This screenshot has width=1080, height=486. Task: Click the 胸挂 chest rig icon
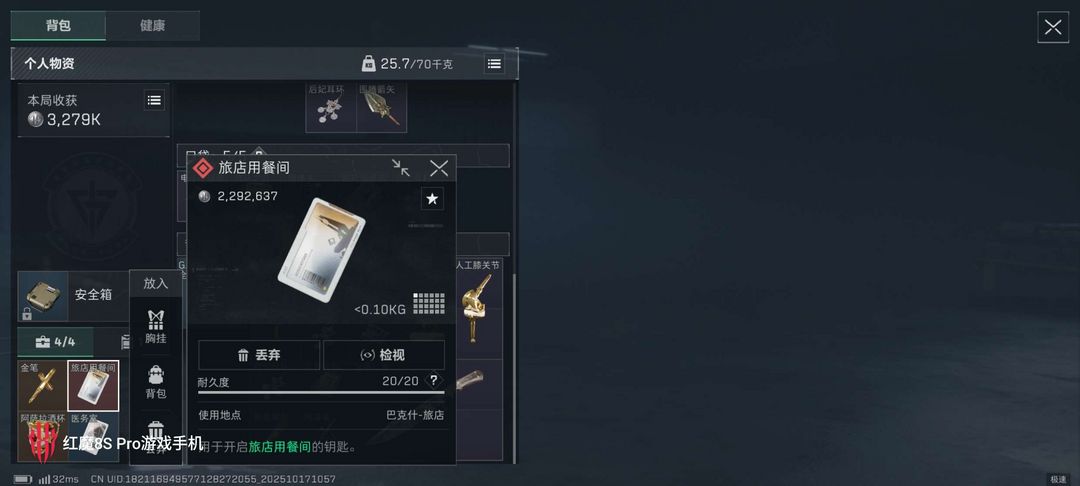coord(156,326)
